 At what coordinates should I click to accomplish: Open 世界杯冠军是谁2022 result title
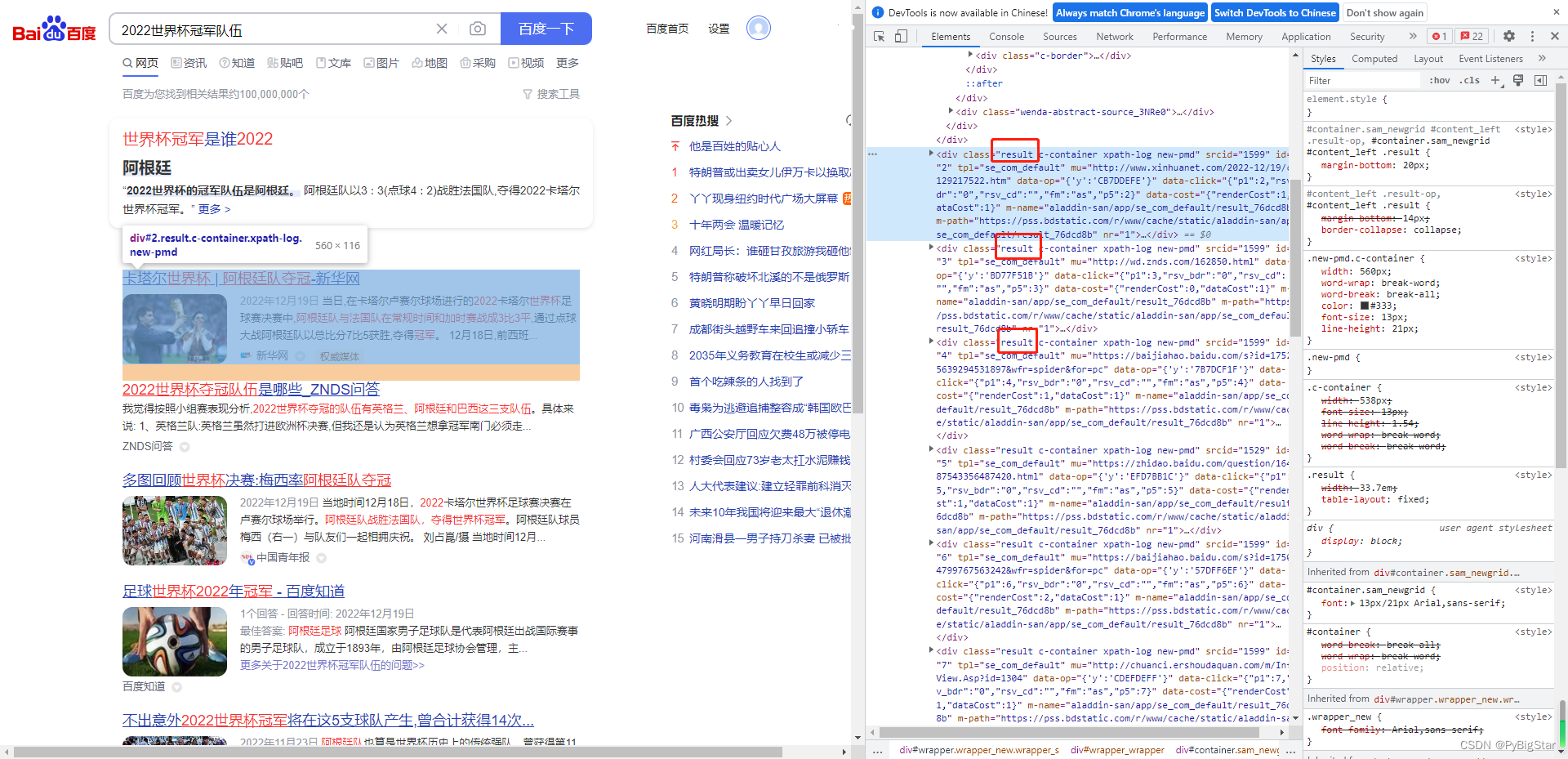point(198,139)
